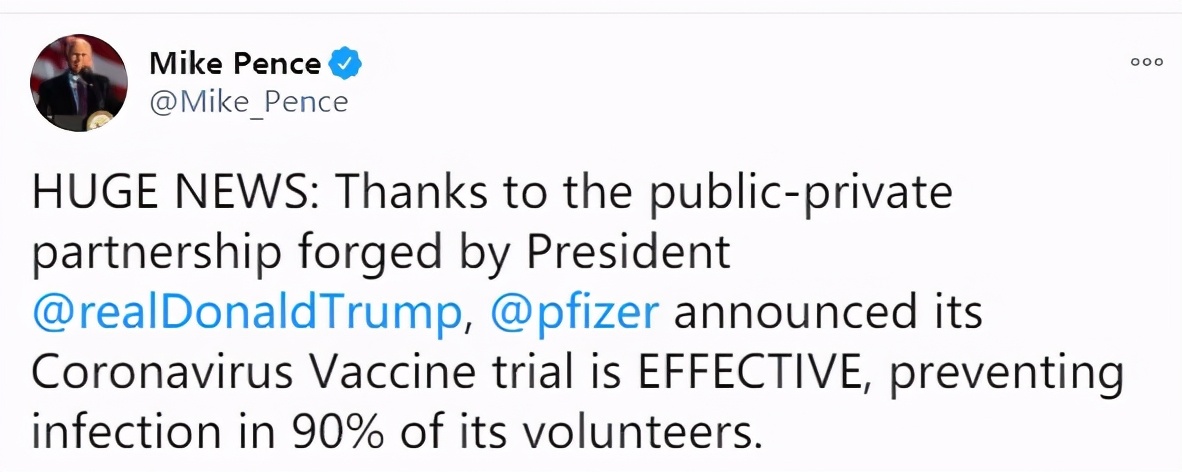Open the tweet's more options menu
This screenshot has width=1182, height=472.
[x=1146, y=62]
